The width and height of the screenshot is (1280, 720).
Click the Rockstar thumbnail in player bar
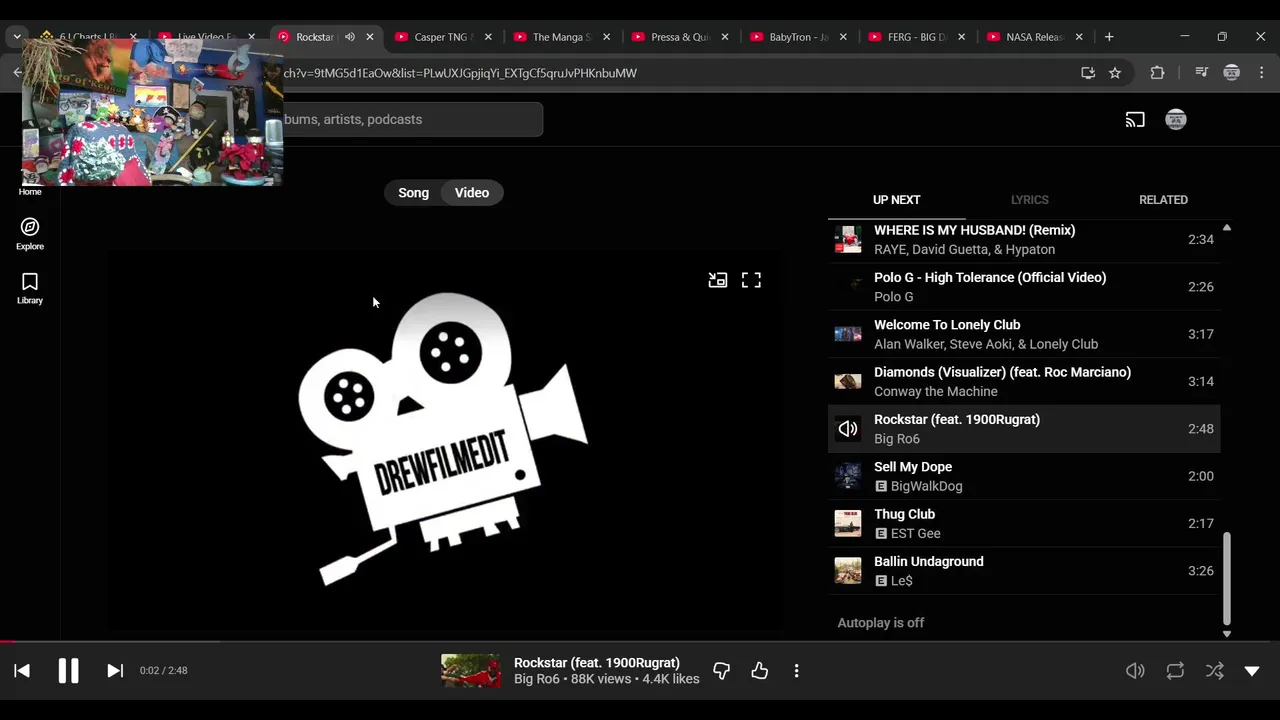coord(471,671)
